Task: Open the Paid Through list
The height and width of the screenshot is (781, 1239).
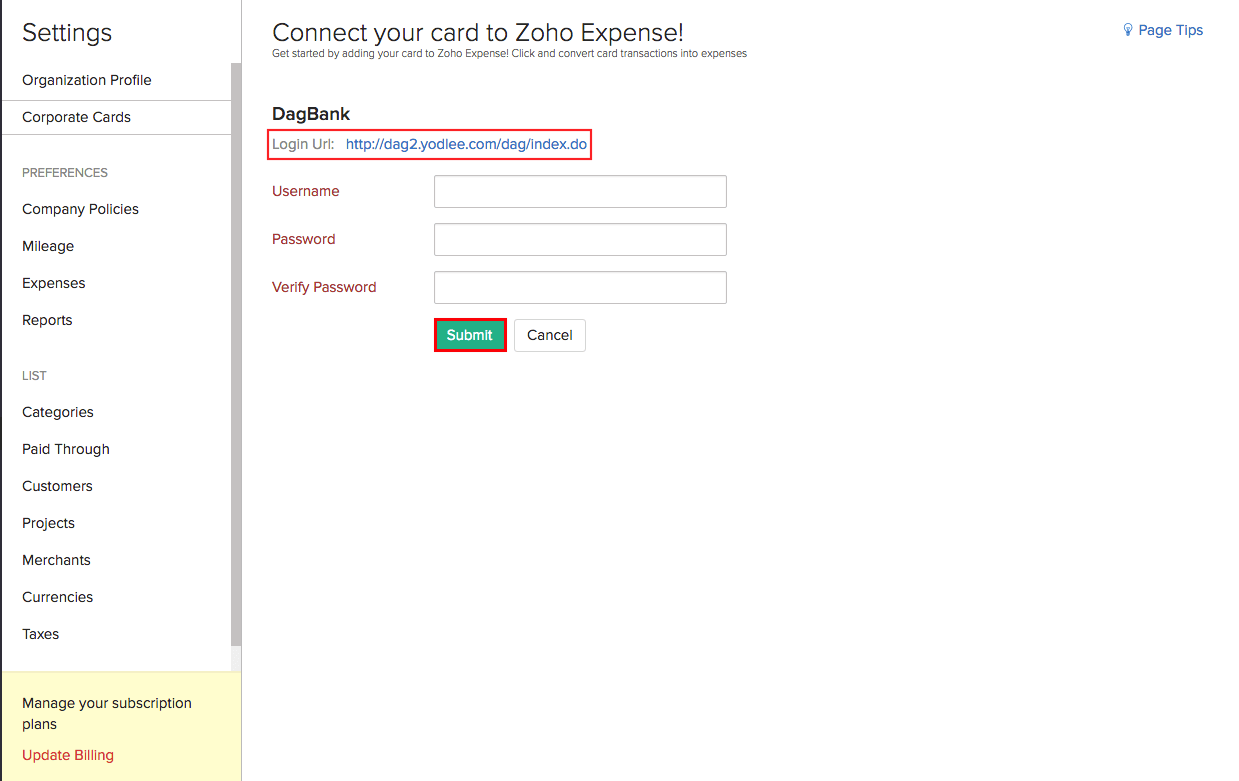Action: click(x=66, y=449)
